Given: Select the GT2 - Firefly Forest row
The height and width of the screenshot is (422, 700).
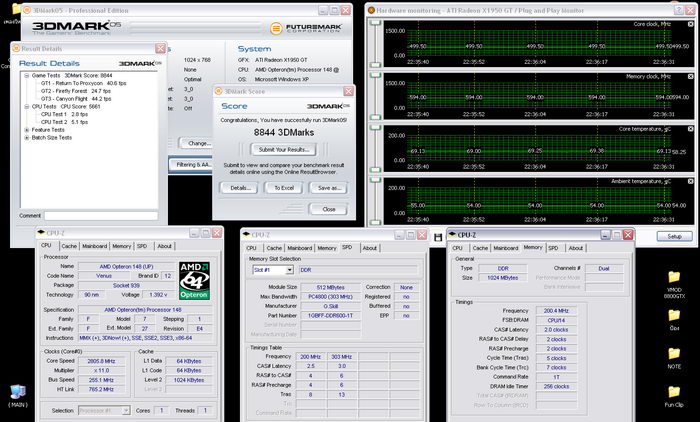Looking at the screenshot, I should tap(75, 91).
